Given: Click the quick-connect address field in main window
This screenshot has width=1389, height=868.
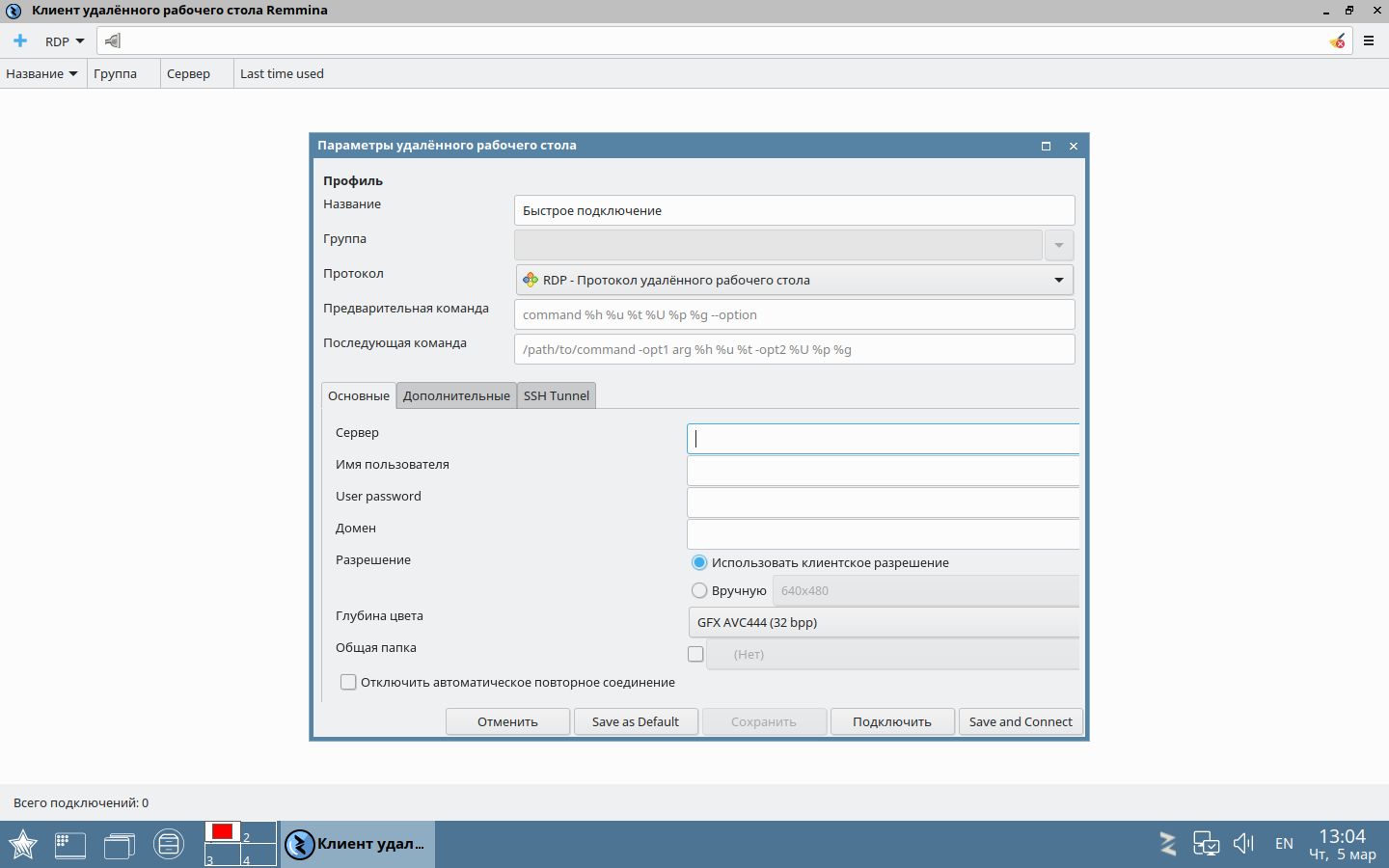Looking at the screenshot, I should point(723,41).
